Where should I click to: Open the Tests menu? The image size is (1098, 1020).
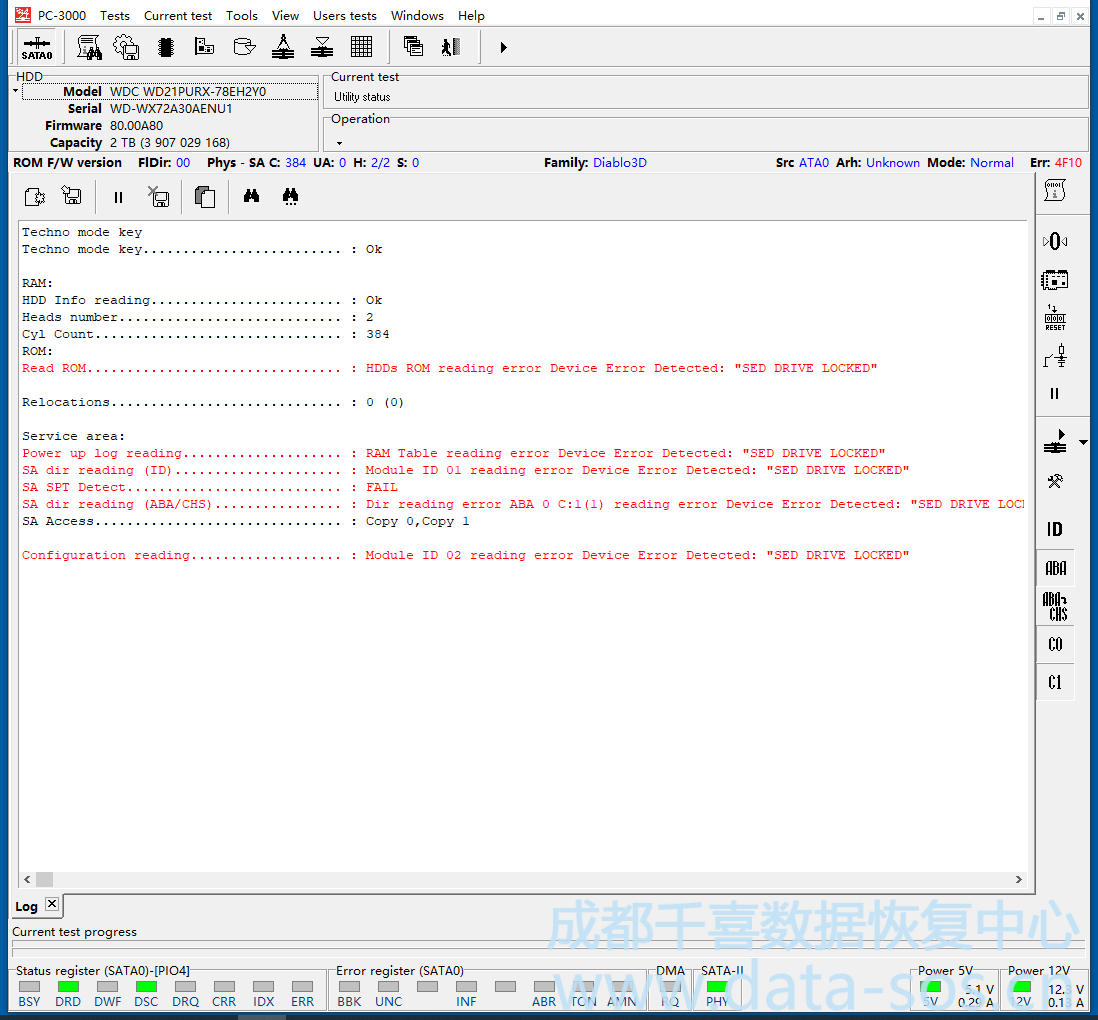point(115,15)
